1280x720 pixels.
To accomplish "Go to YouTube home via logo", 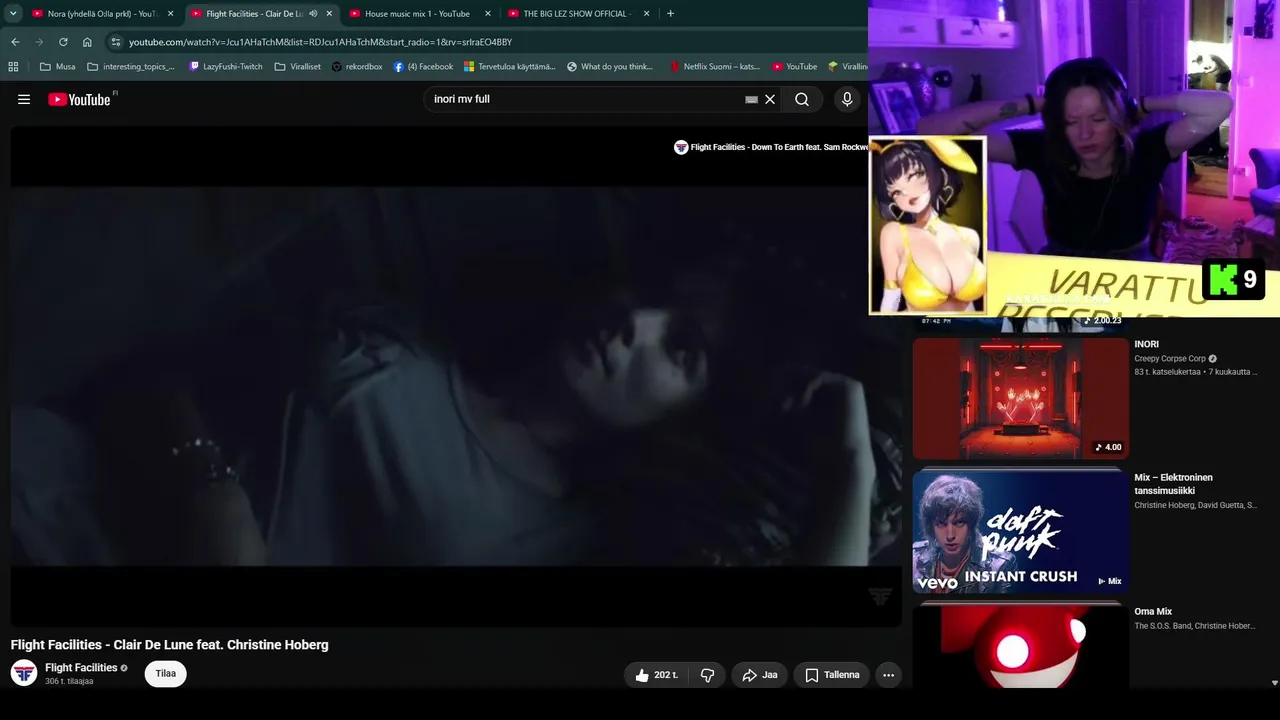I will [x=79, y=99].
